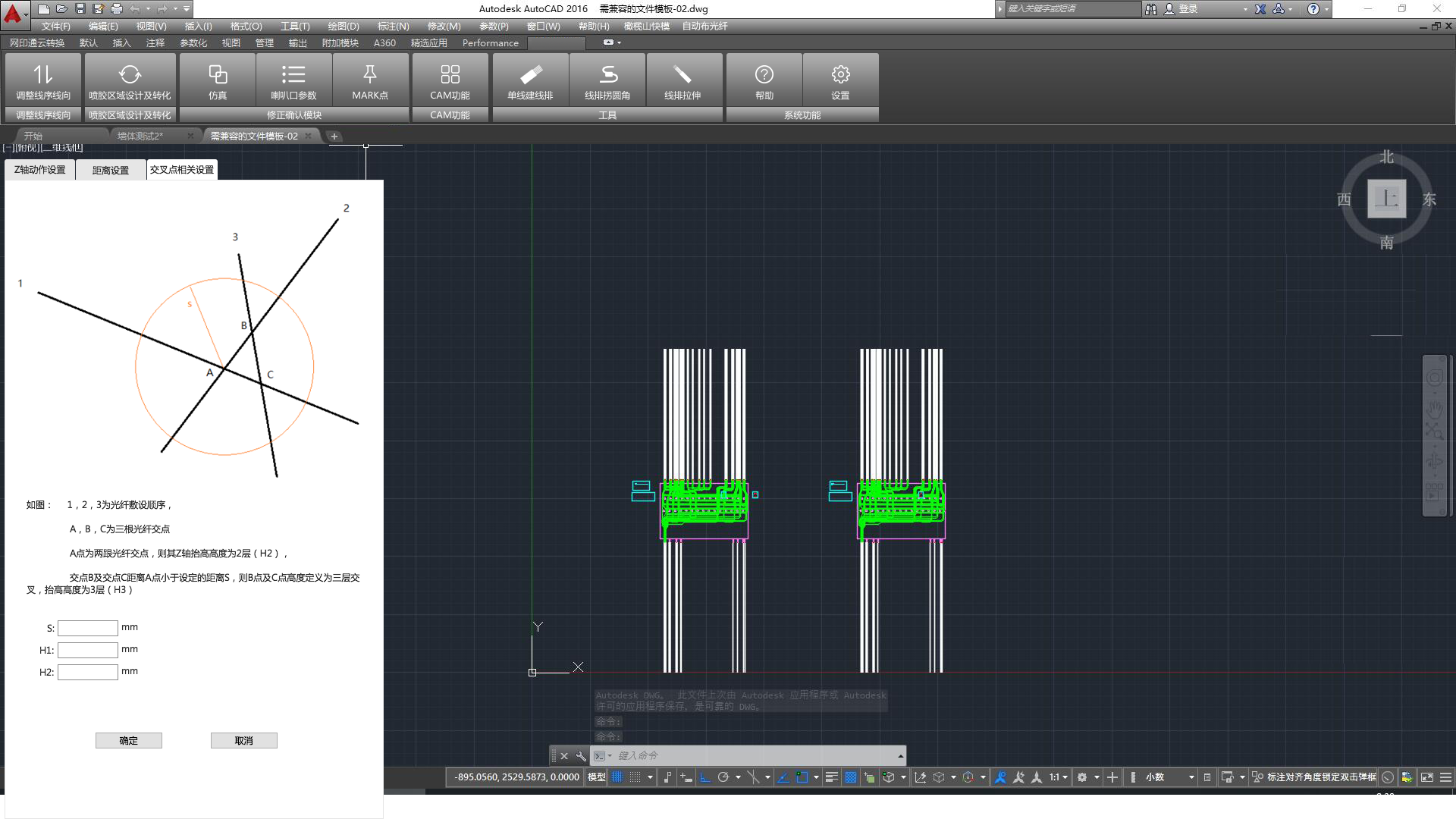Open the 帮助 help ribbon button
The image size is (1456, 819).
(x=764, y=80)
